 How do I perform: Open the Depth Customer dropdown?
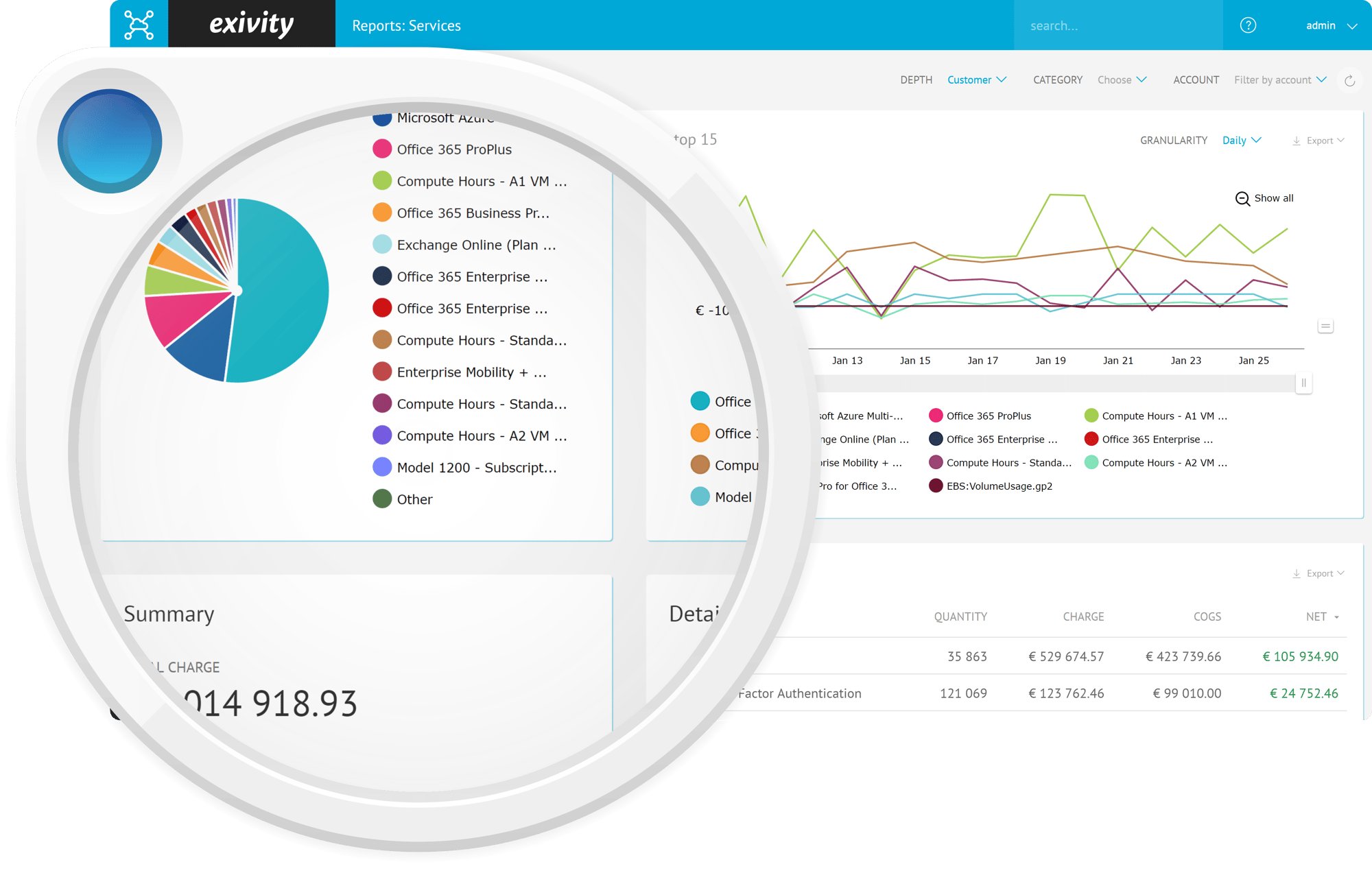(x=977, y=80)
